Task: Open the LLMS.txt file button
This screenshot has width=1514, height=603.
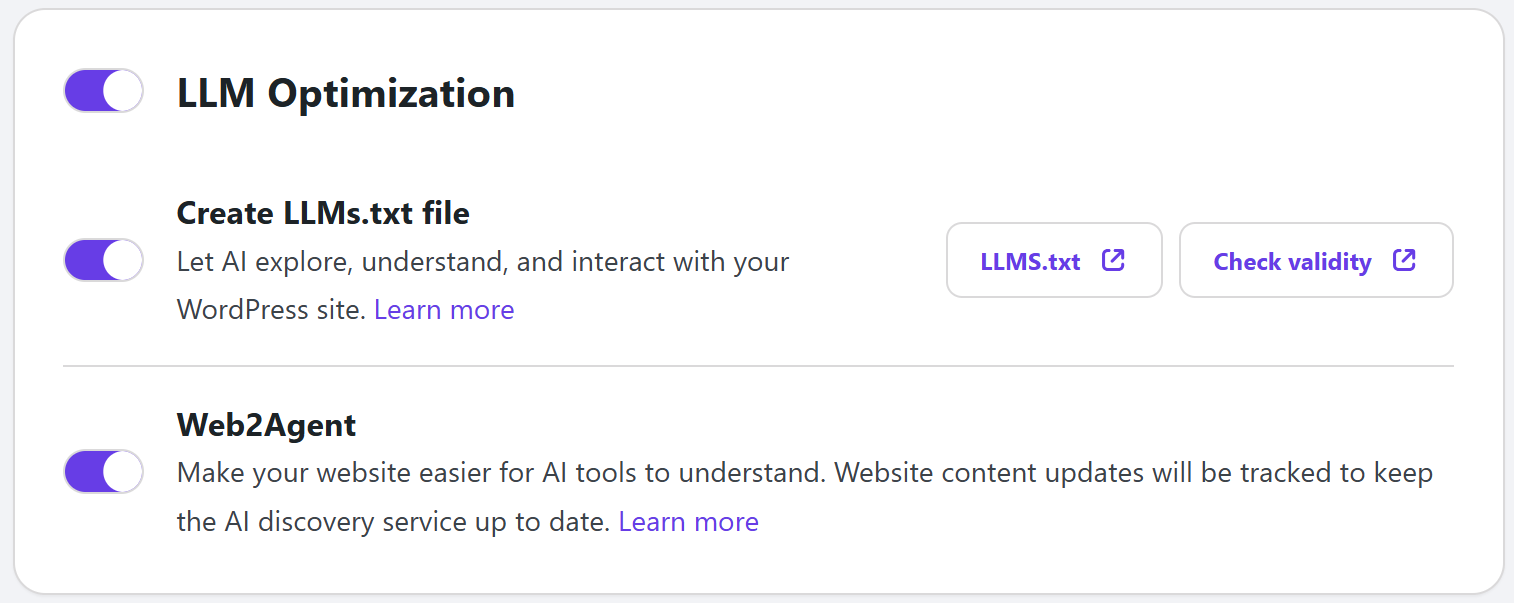Action: tap(1053, 260)
